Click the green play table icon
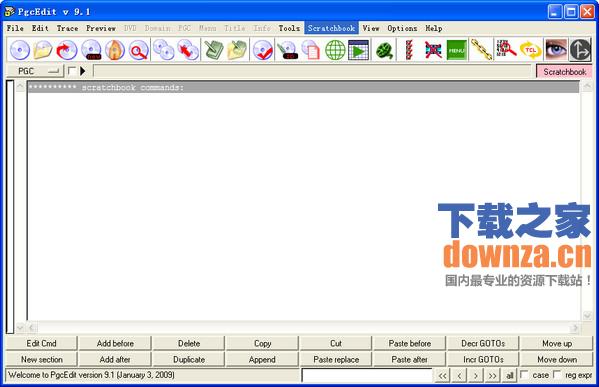 click(358, 50)
